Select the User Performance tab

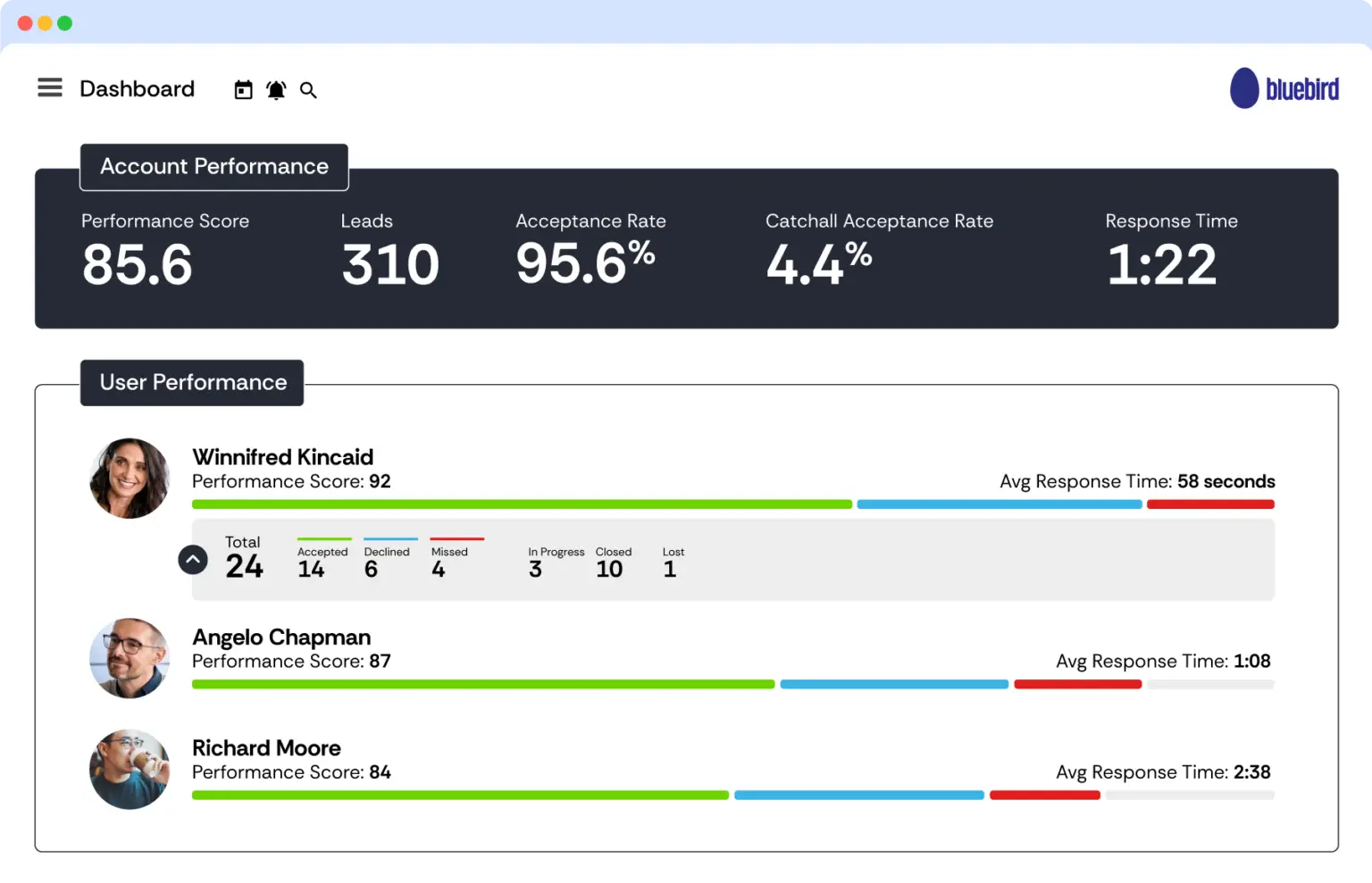[x=193, y=383]
